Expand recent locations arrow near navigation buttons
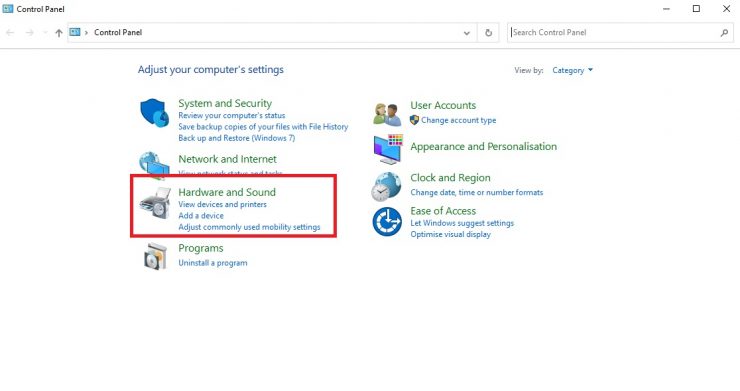 pos(45,33)
